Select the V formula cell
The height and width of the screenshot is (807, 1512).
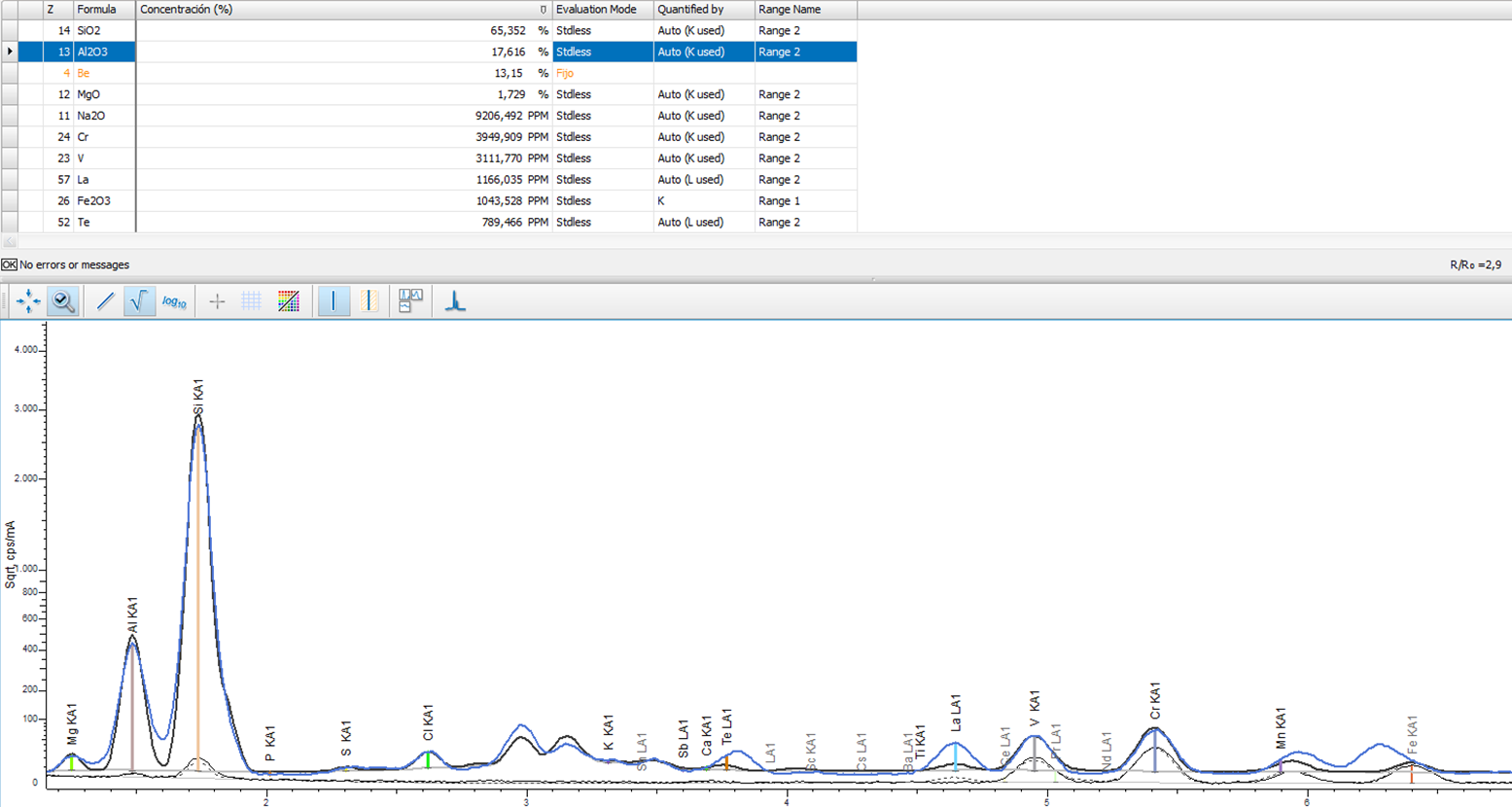[104, 158]
